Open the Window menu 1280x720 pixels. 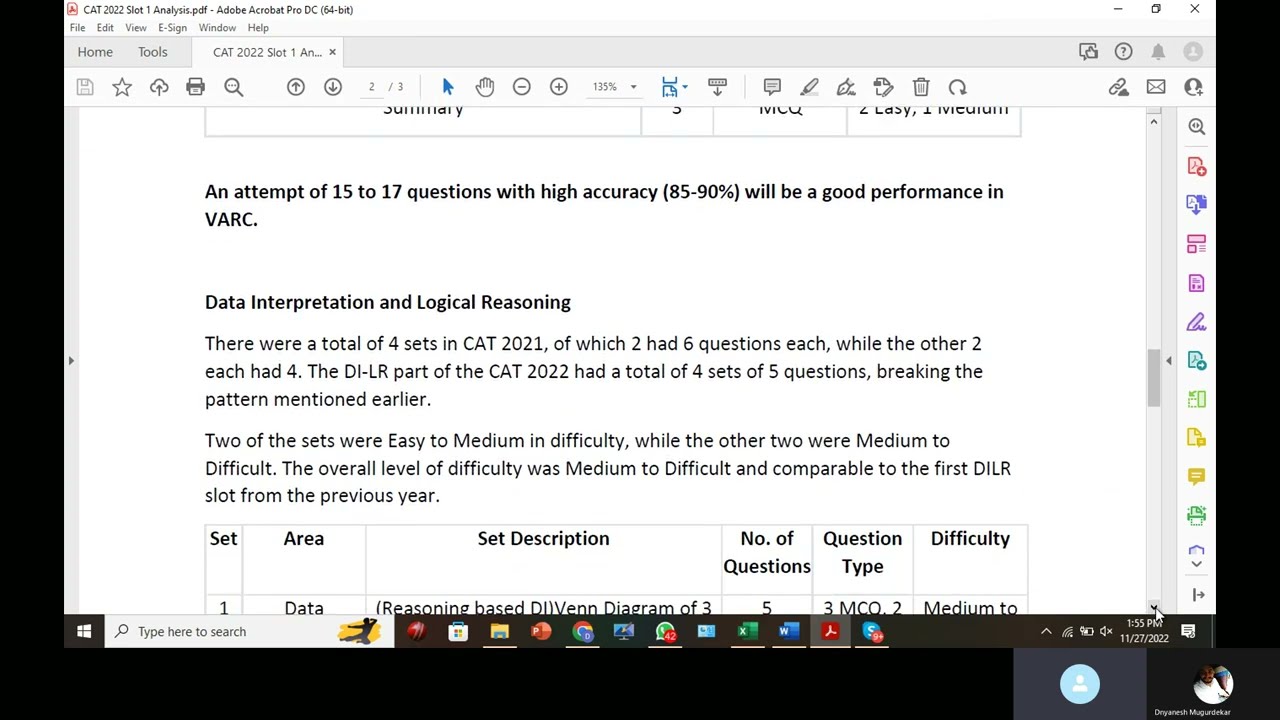pyautogui.click(x=217, y=28)
